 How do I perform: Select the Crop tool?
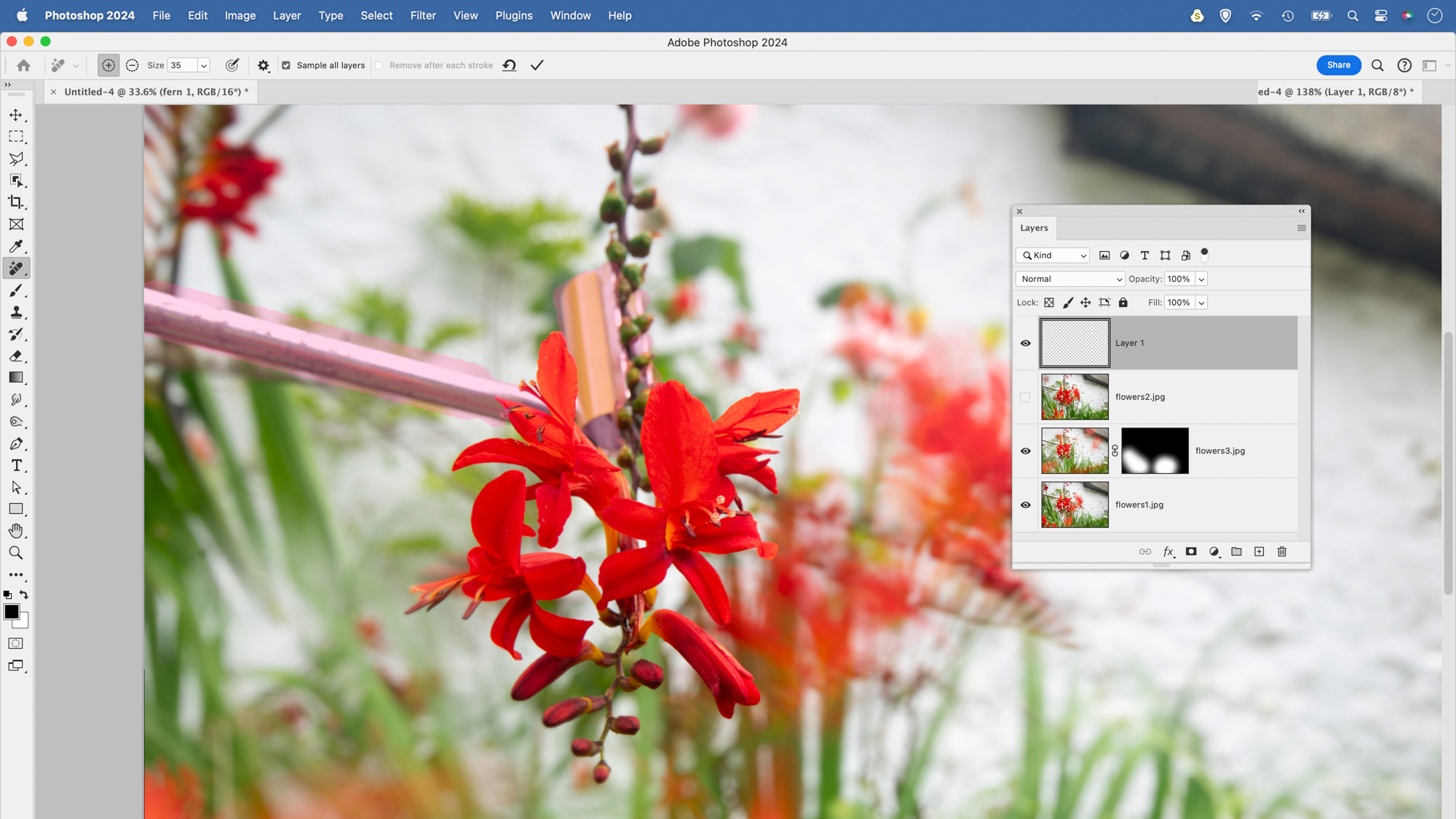[16, 202]
